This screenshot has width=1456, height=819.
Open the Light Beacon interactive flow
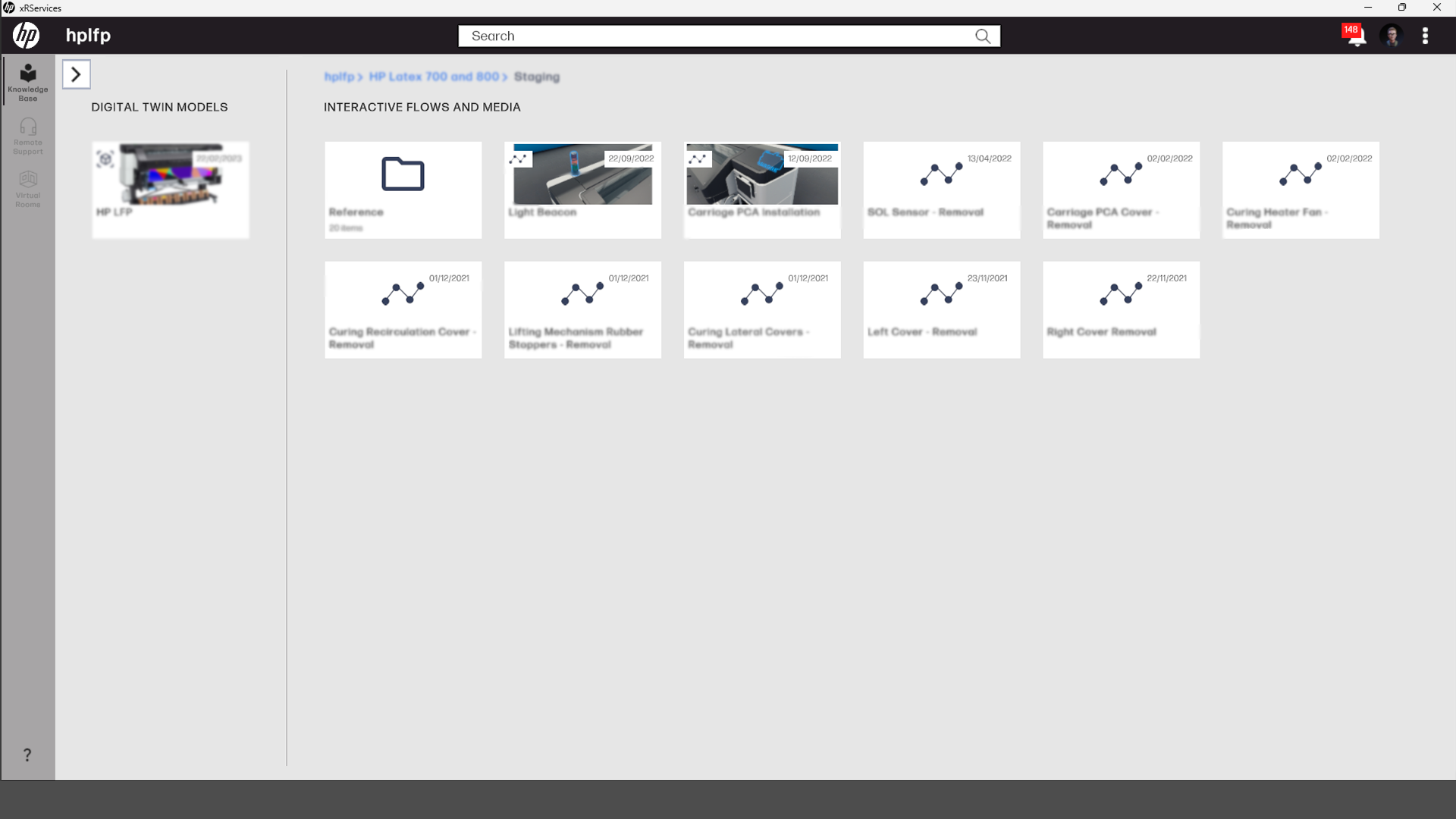click(582, 190)
